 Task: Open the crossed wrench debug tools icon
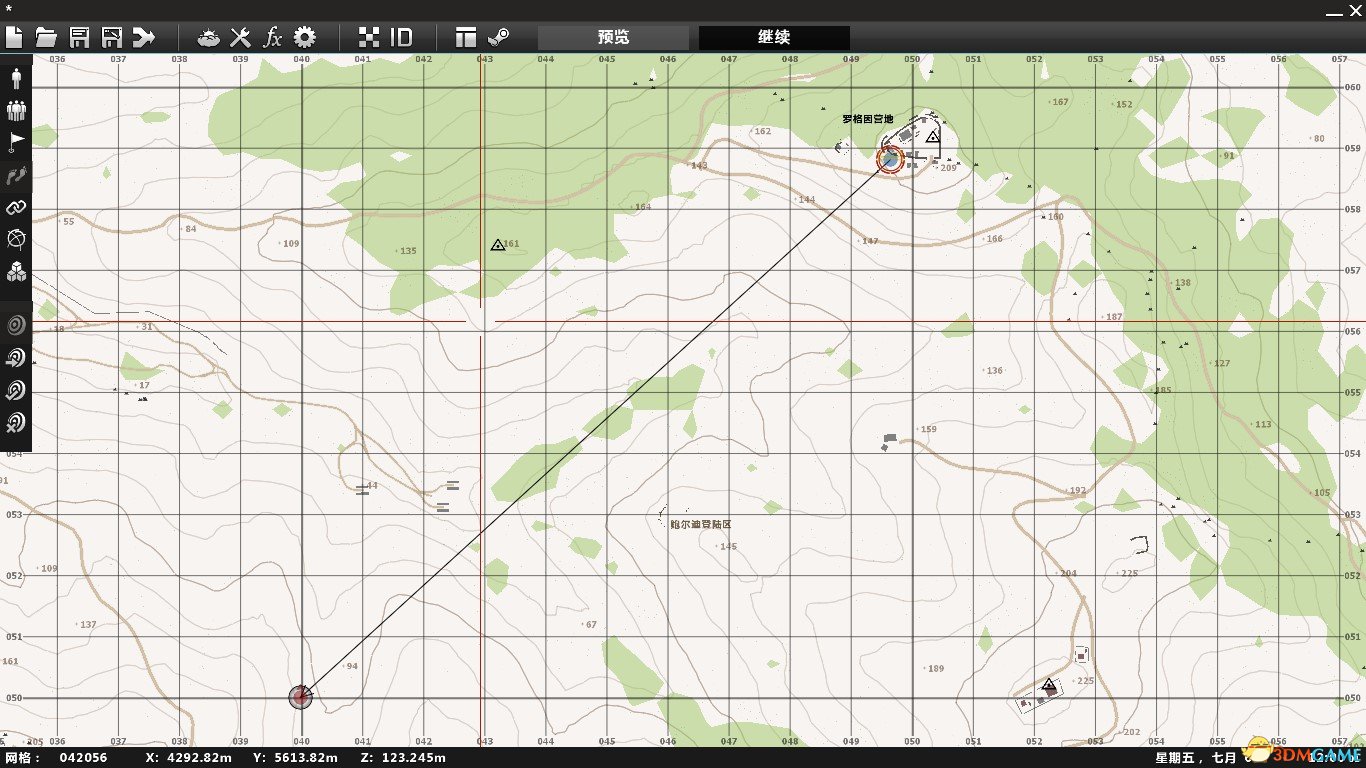point(240,38)
